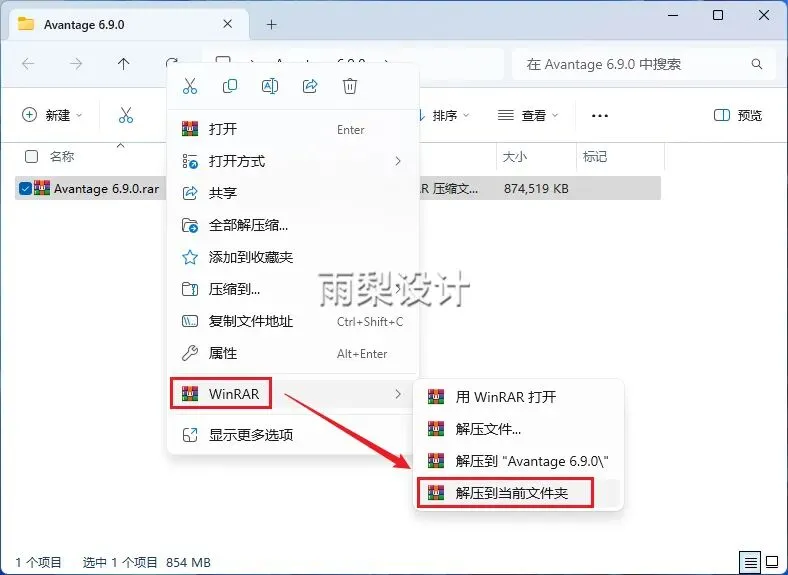Choose 全部解压缩... option
The width and height of the screenshot is (788, 575).
(x=292, y=225)
